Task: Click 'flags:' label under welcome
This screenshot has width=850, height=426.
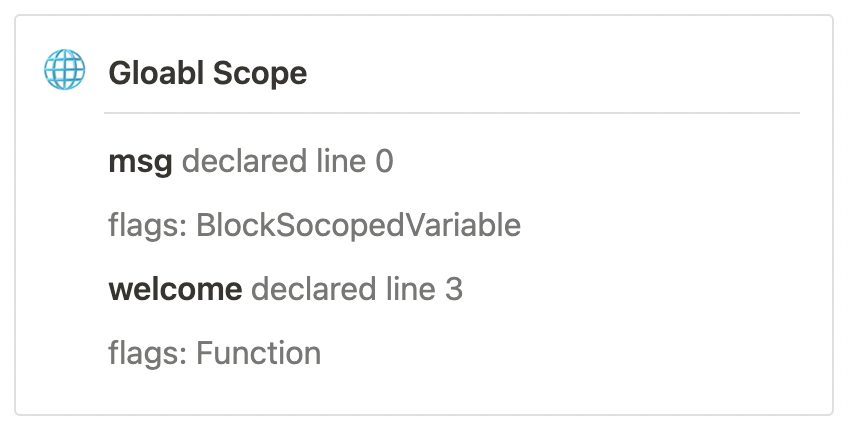Action: [147, 353]
